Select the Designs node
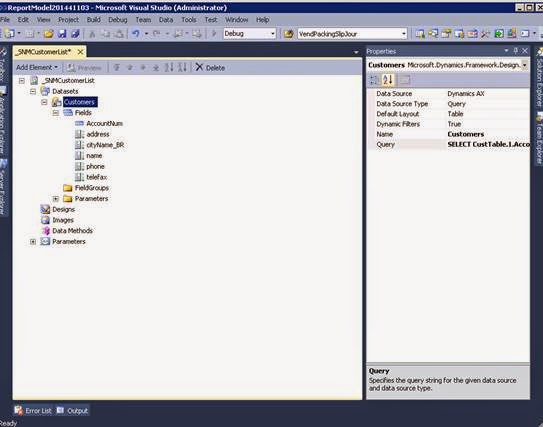The width and height of the screenshot is (543, 427). (x=63, y=210)
